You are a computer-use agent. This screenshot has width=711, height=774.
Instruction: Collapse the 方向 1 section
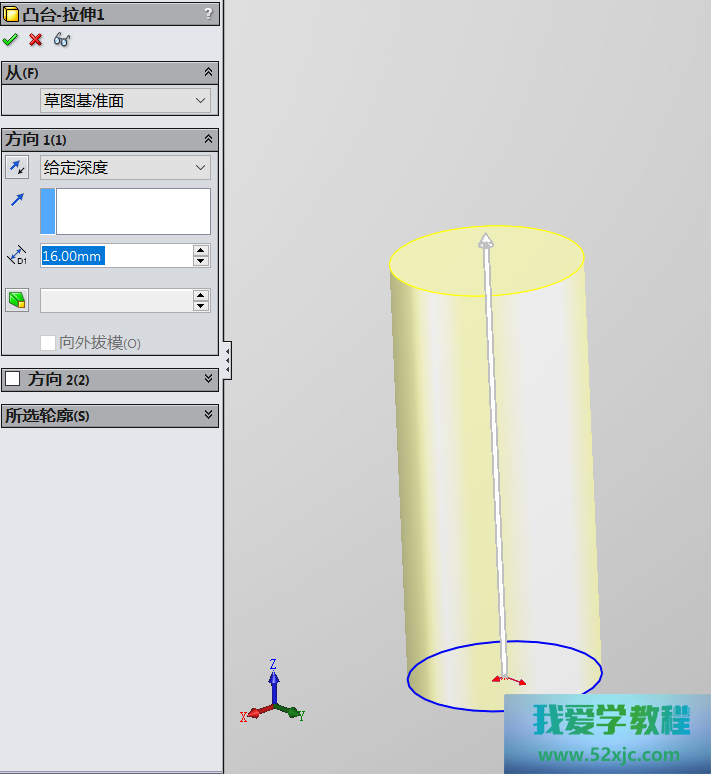pyautogui.click(x=208, y=139)
